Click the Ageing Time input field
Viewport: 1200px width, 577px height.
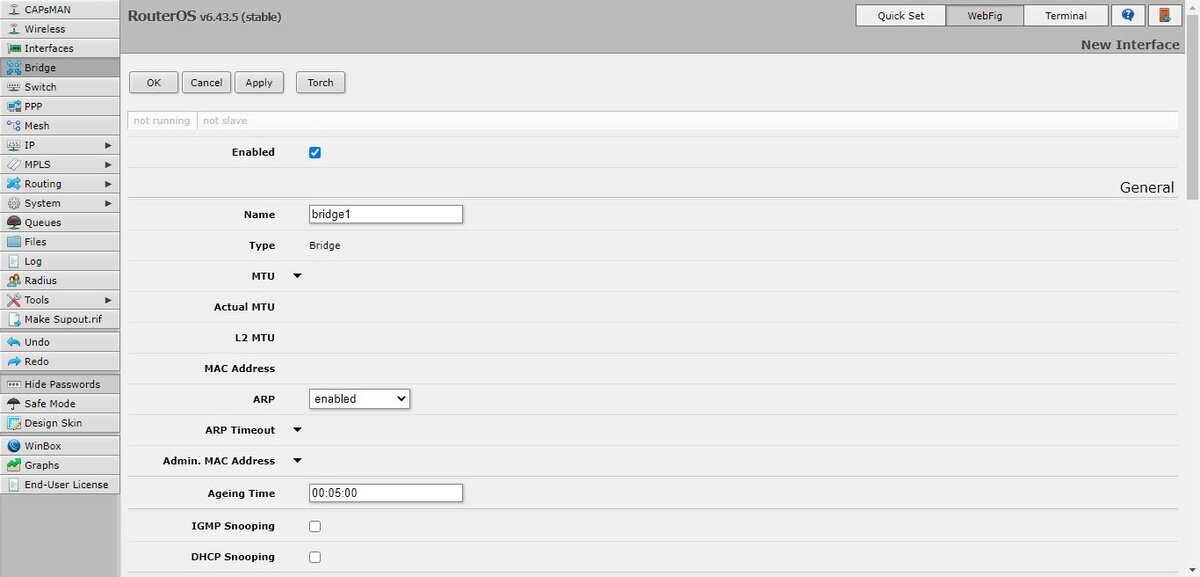point(386,493)
